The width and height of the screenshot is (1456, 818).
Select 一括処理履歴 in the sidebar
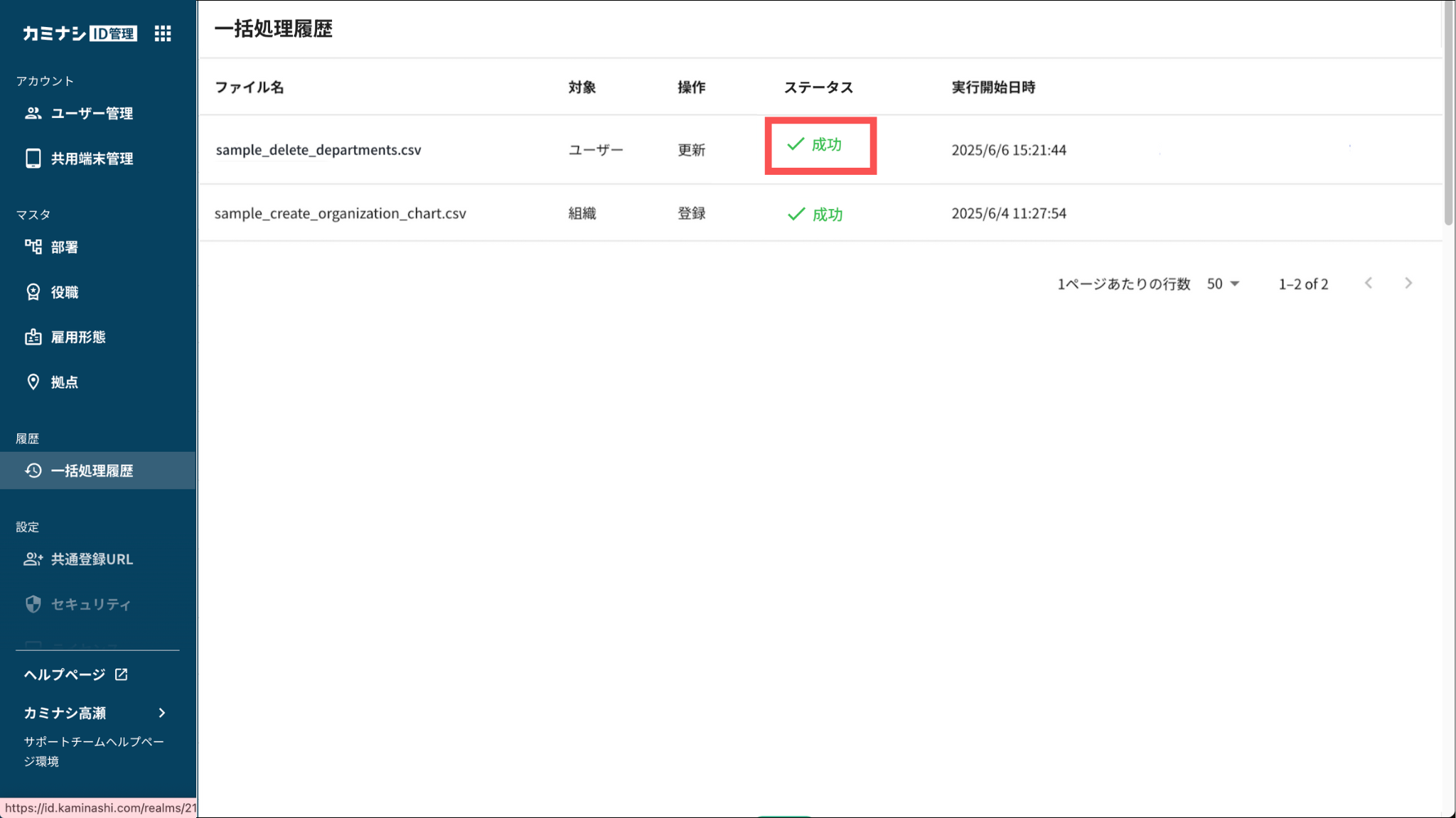pos(92,470)
